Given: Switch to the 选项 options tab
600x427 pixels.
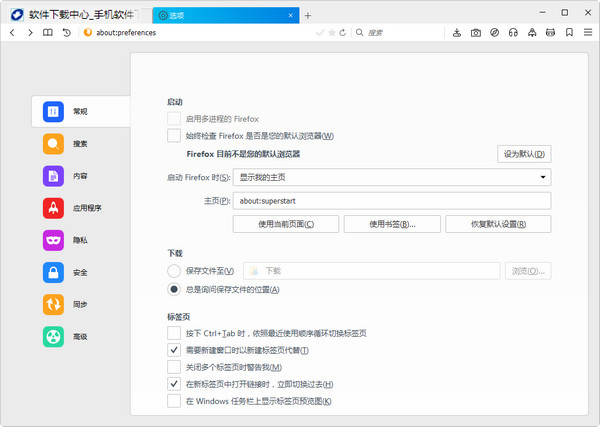Looking at the screenshot, I should pos(226,15).
